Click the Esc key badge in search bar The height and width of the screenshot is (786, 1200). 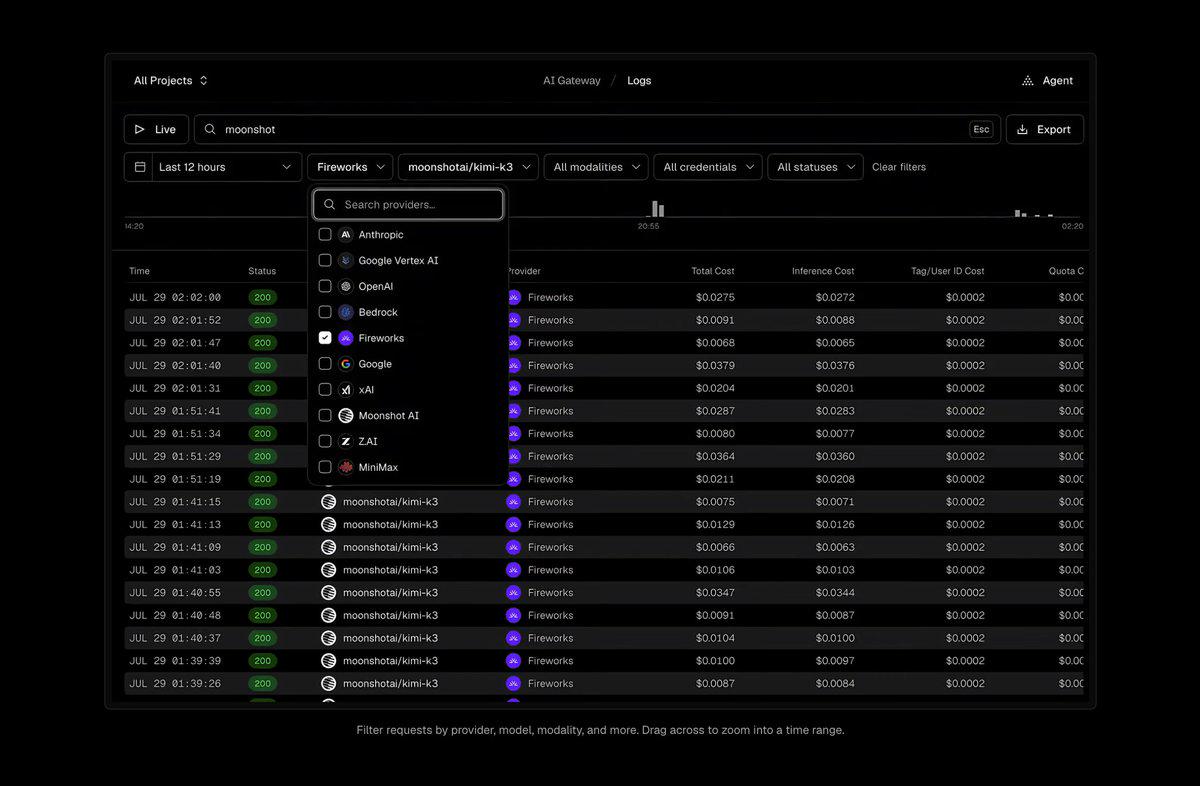coord(981,129)
